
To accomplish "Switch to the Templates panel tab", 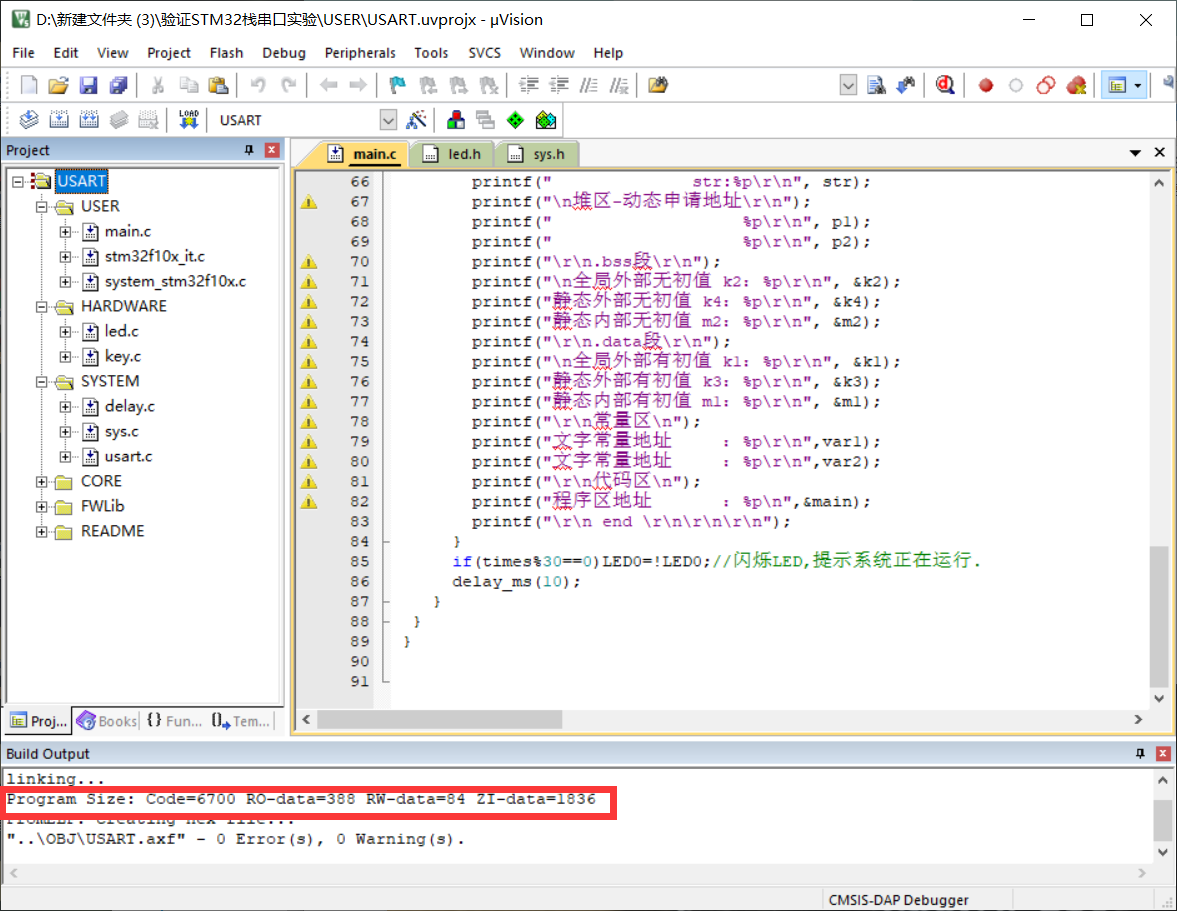I will click(x=241, y=721).
